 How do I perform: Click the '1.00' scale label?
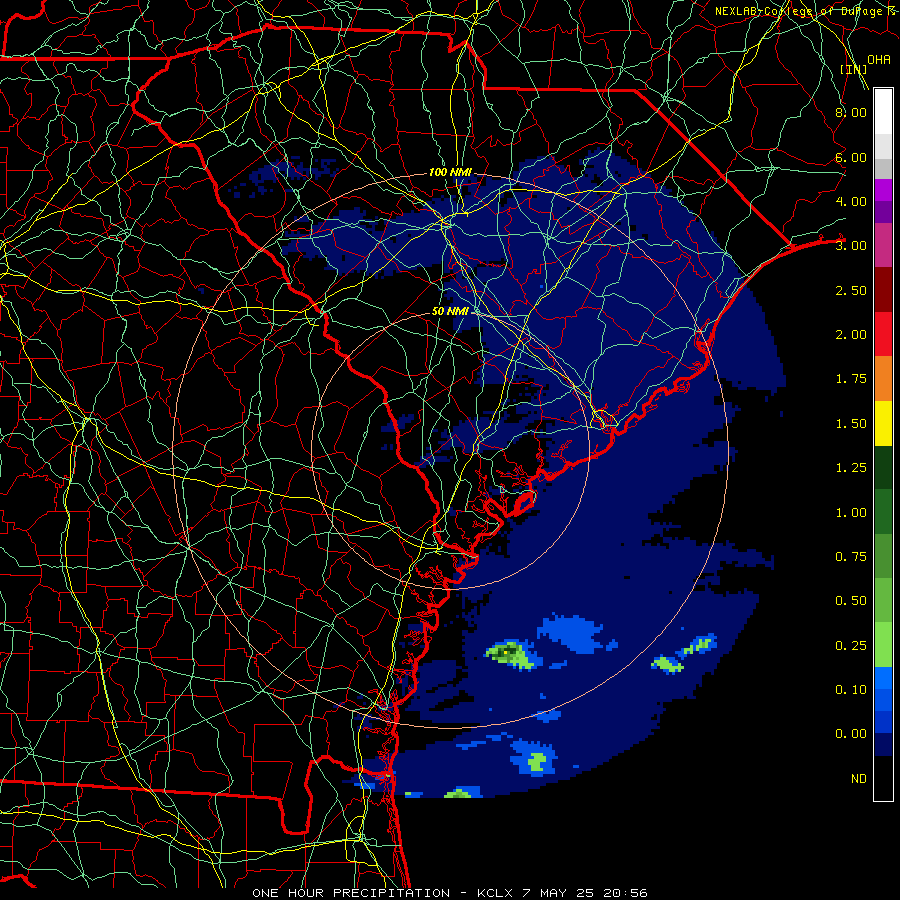tap(851, 513)
